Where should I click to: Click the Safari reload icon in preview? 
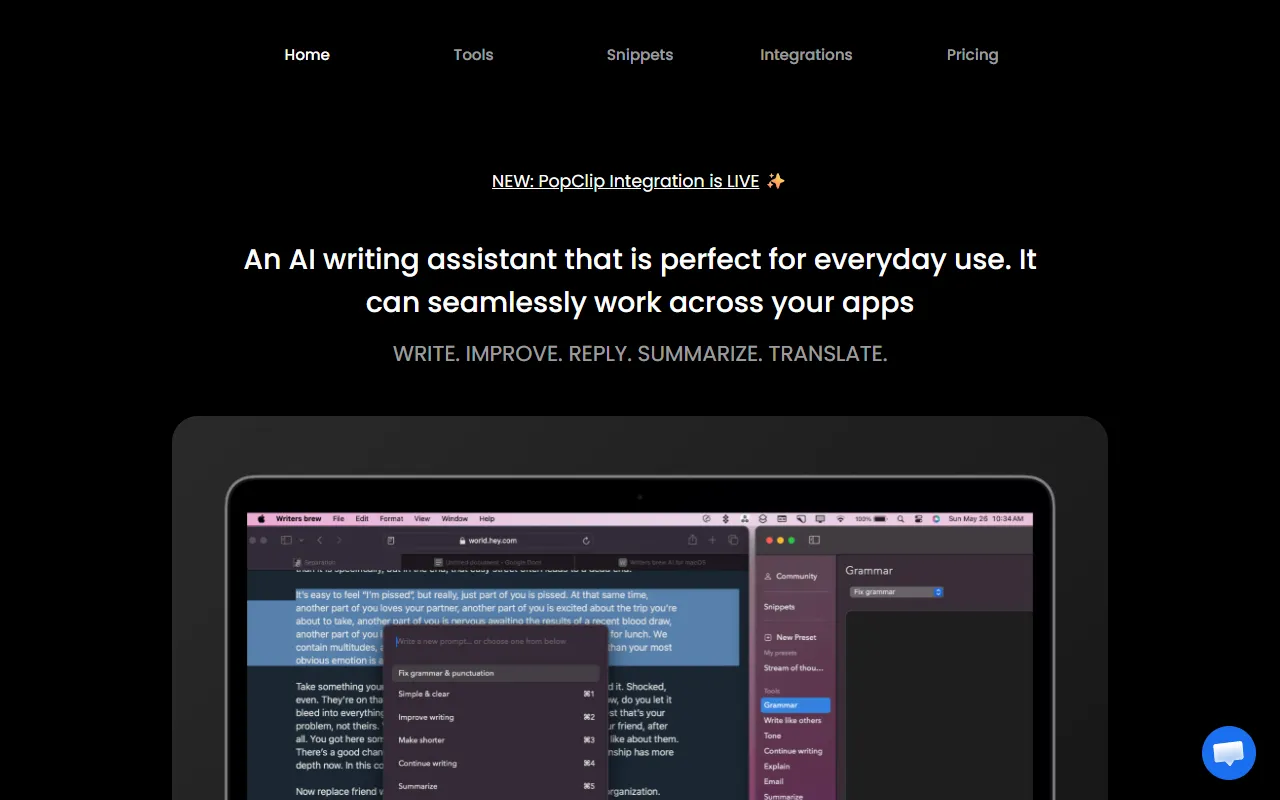pos(586,540)
